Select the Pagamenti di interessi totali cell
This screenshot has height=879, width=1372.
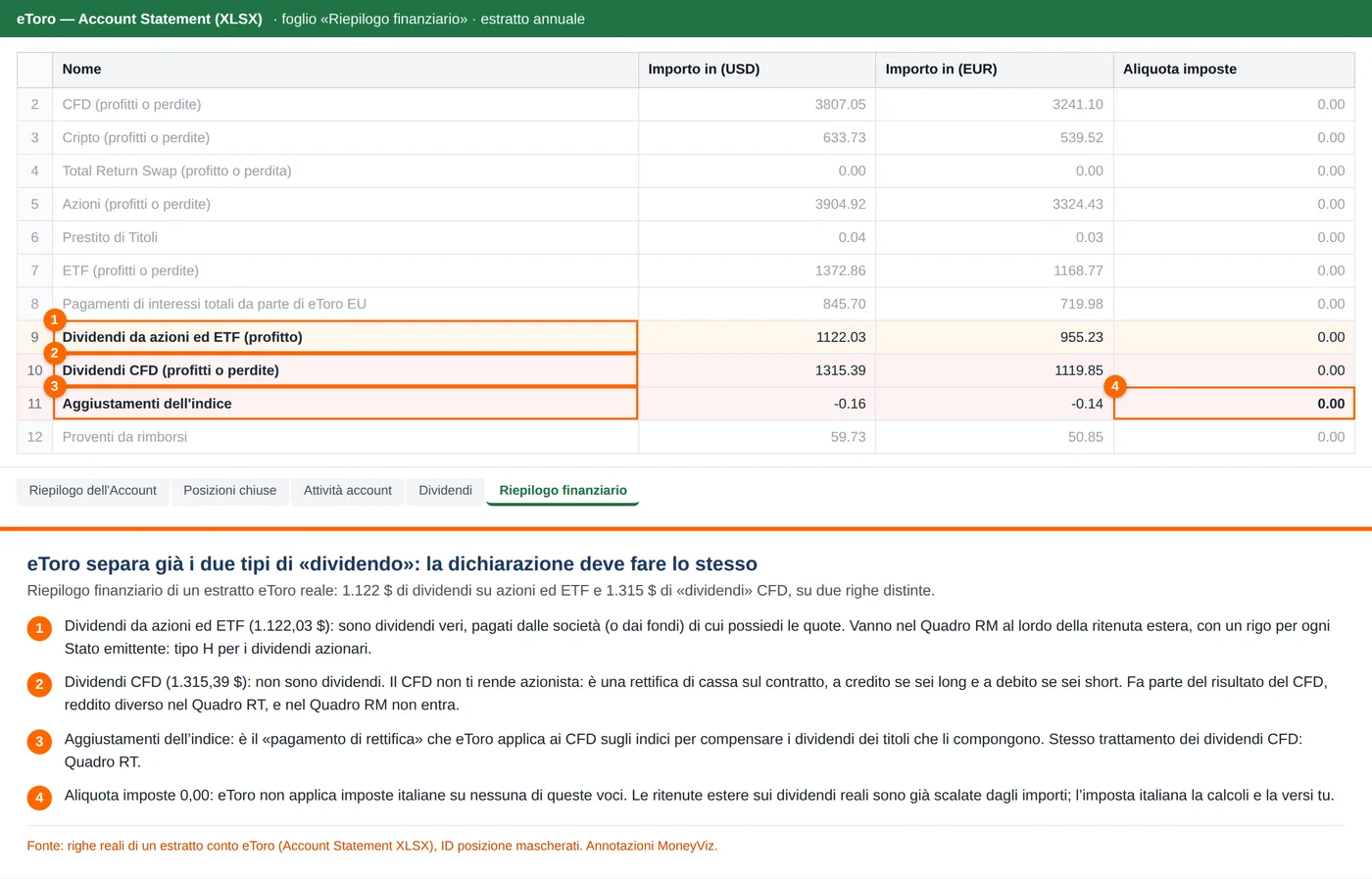pyautogui.click(x=345, y=304)
